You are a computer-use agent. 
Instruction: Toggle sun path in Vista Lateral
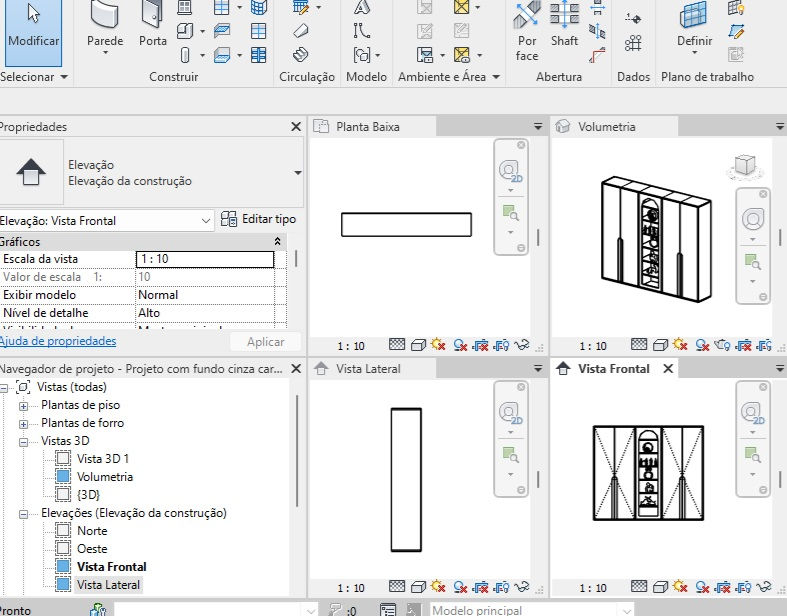click(438, 586)
